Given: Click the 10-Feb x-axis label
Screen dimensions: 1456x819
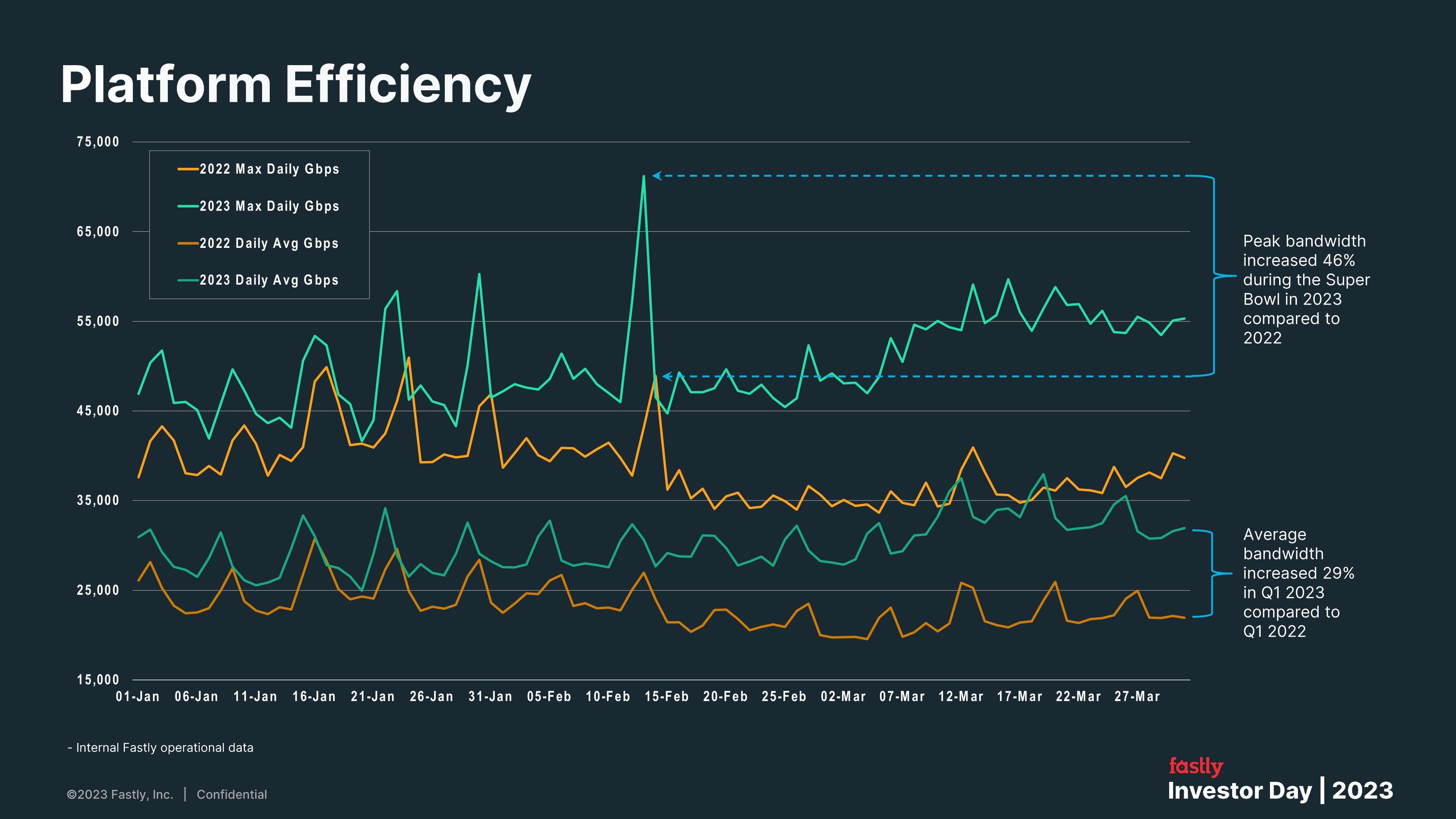Looking at the screenshot, I should (x=608, y=696).
